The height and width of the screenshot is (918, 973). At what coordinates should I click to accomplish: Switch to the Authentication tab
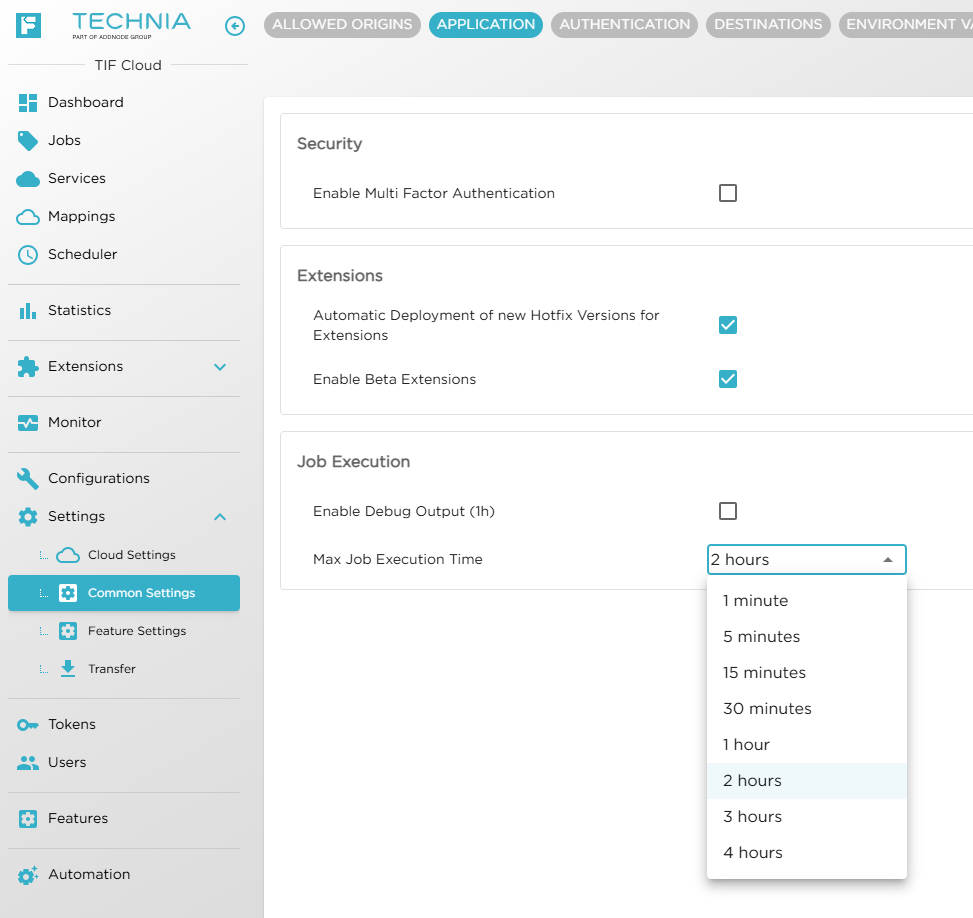click(x=624, y=25)
